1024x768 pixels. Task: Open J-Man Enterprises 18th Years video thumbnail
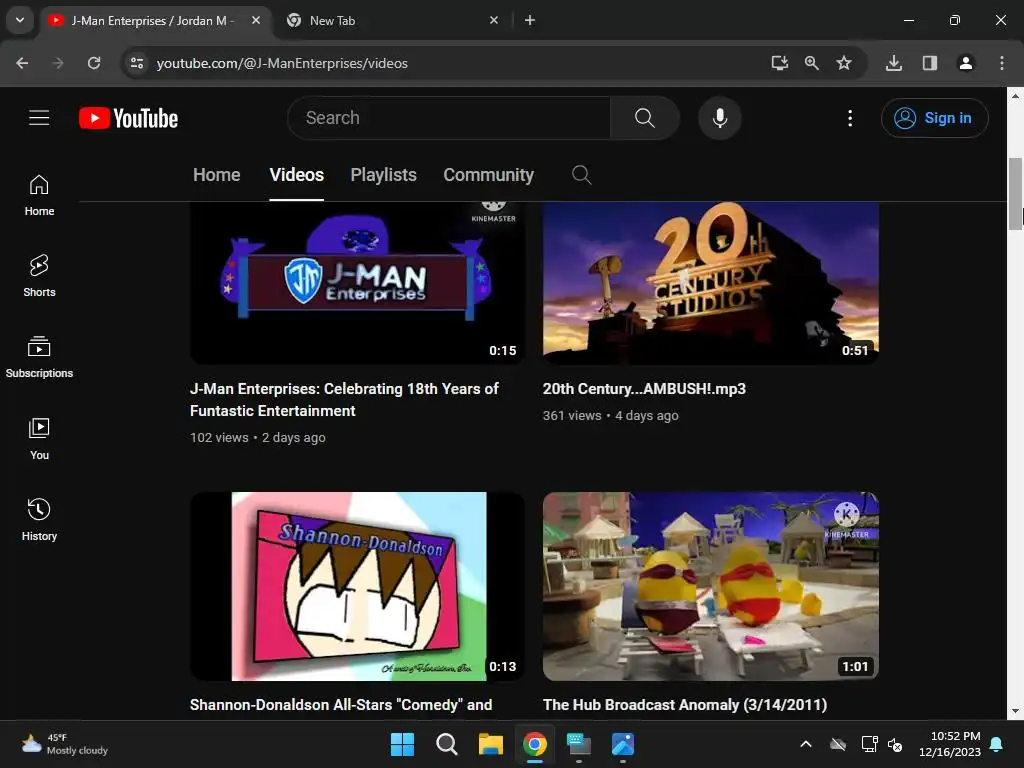(357, 283)
